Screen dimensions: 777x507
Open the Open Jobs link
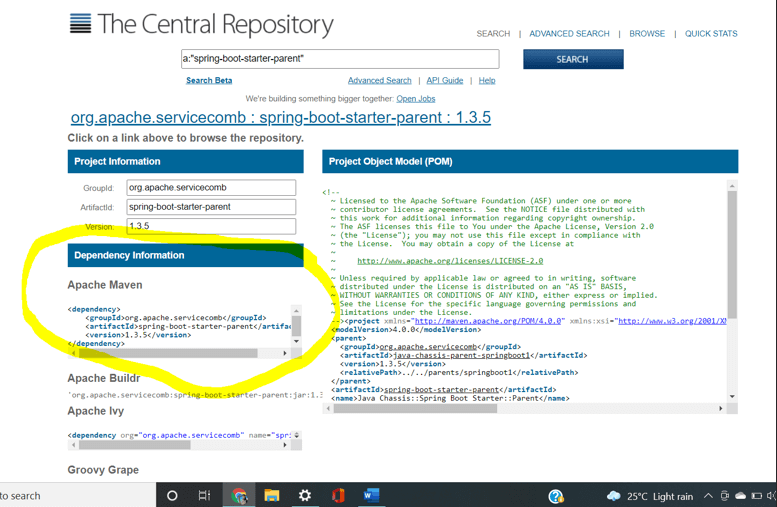[x=416, y=99]
